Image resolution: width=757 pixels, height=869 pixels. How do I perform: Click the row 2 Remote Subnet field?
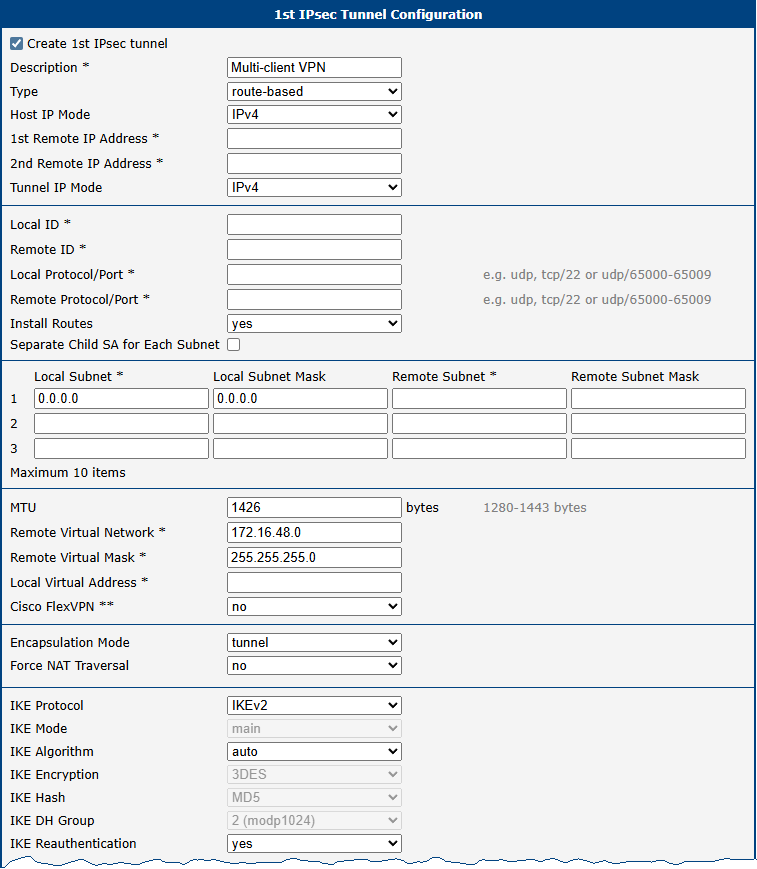479,423
